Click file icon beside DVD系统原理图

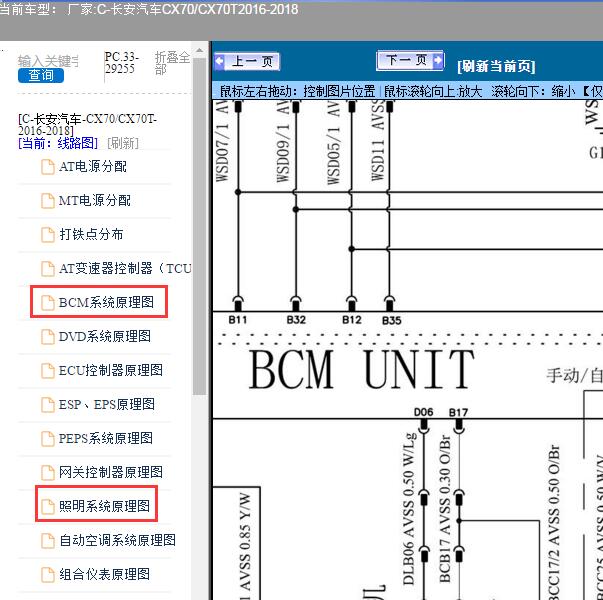tap(48, 336)
